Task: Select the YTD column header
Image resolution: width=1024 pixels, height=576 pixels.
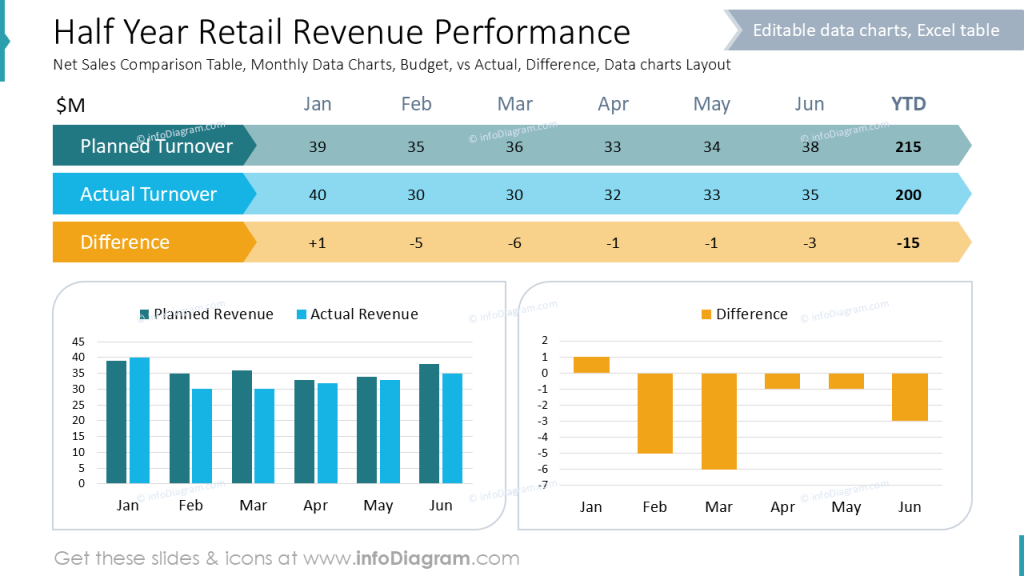Action: 907,103
